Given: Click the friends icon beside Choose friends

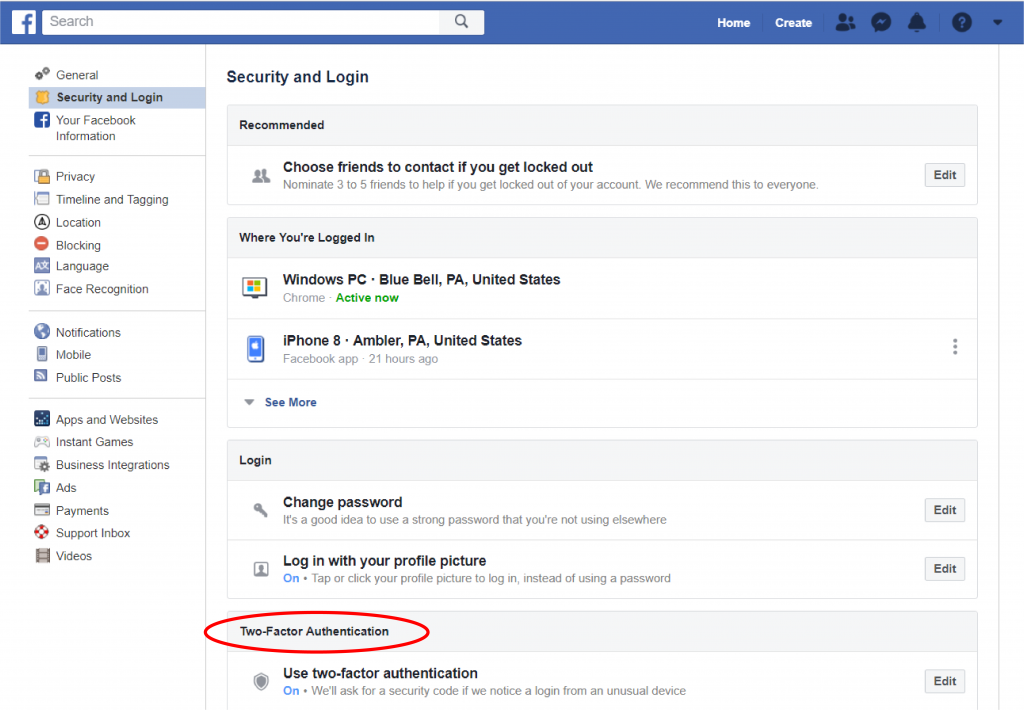Looking at the screenshot, I should click(x=261, y=176).
